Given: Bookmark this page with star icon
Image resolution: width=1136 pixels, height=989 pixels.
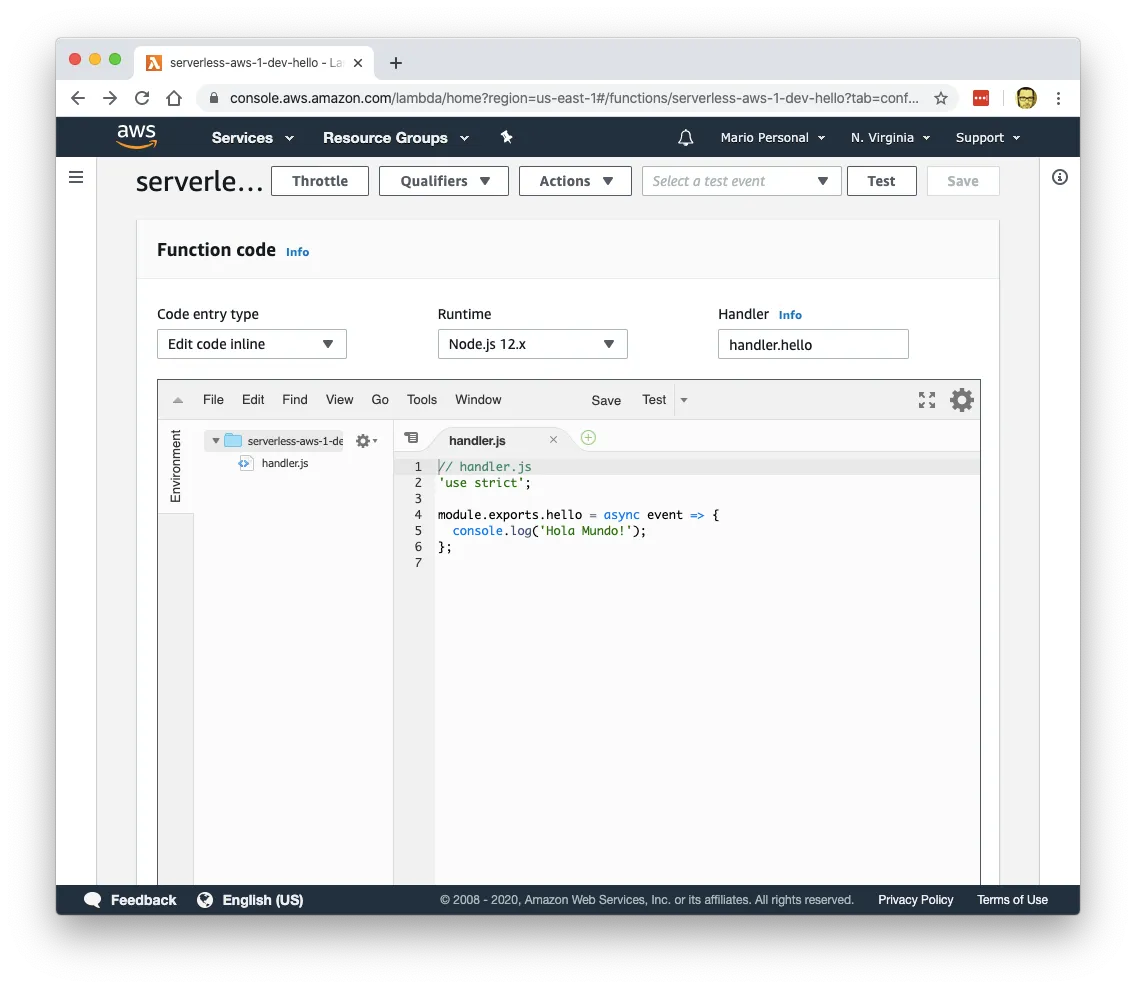Looking at the screenshot, I should [x=940, y=98].
